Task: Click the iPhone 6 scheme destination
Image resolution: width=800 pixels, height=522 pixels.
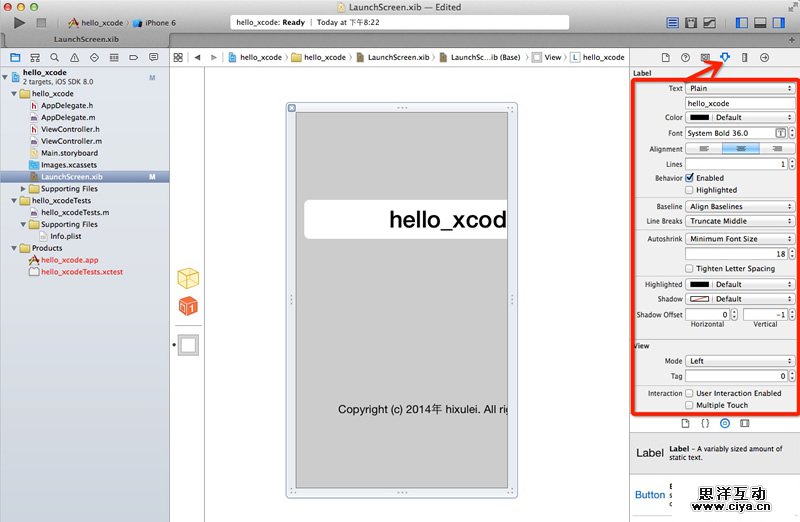Action: pyautogui.click(x=160, y=22)
